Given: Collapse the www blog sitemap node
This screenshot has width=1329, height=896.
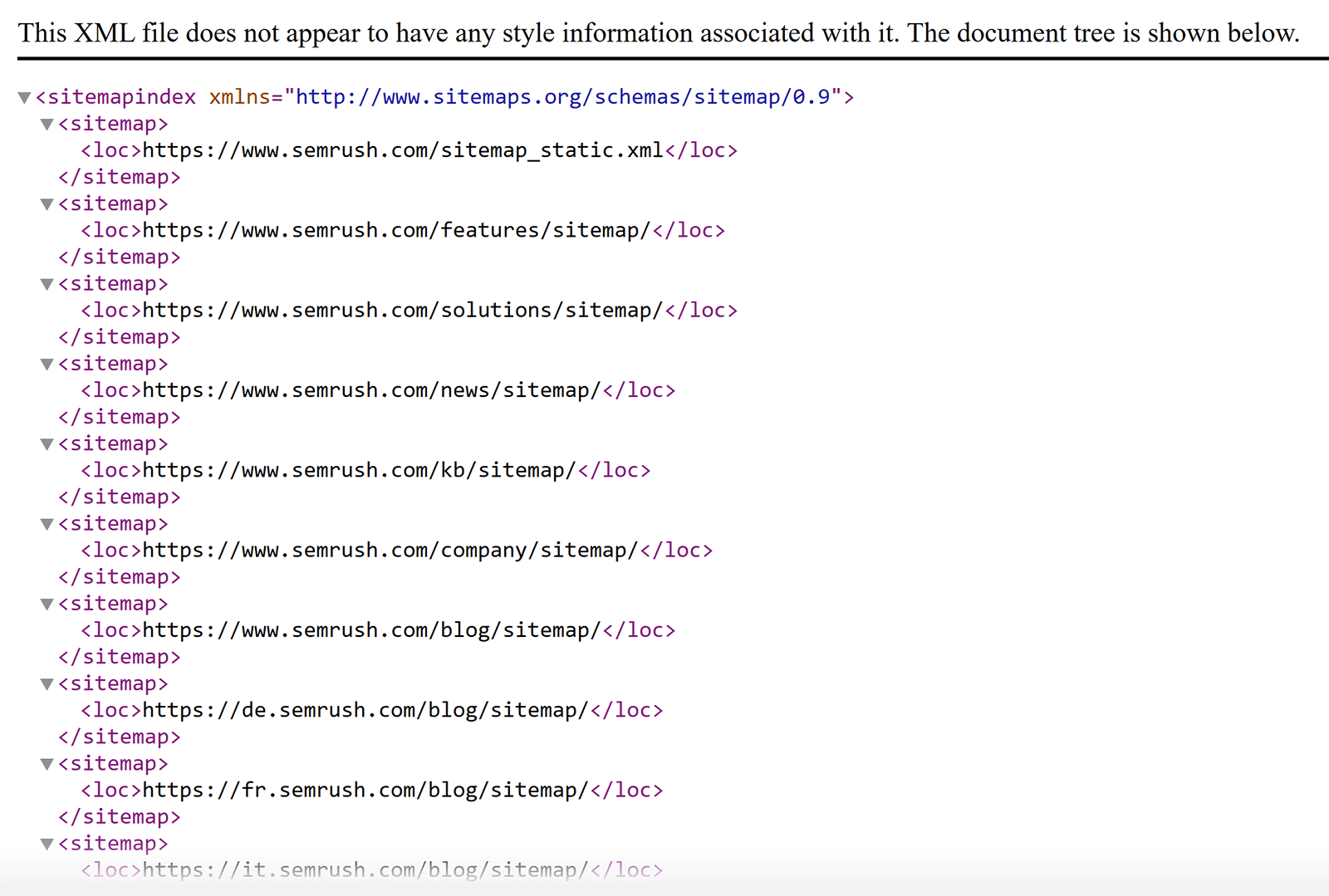Looking at the screenshot, I should tap(47, 603).
